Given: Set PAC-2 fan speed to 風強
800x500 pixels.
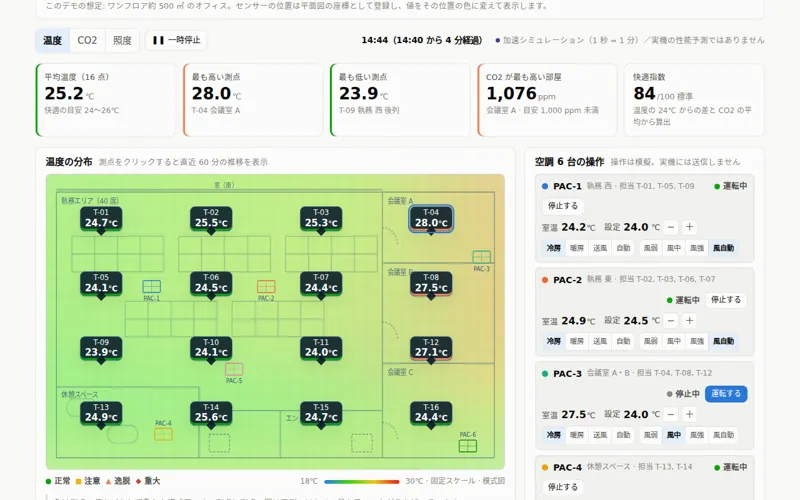Looking at the screenshot, I should point(697,341).
